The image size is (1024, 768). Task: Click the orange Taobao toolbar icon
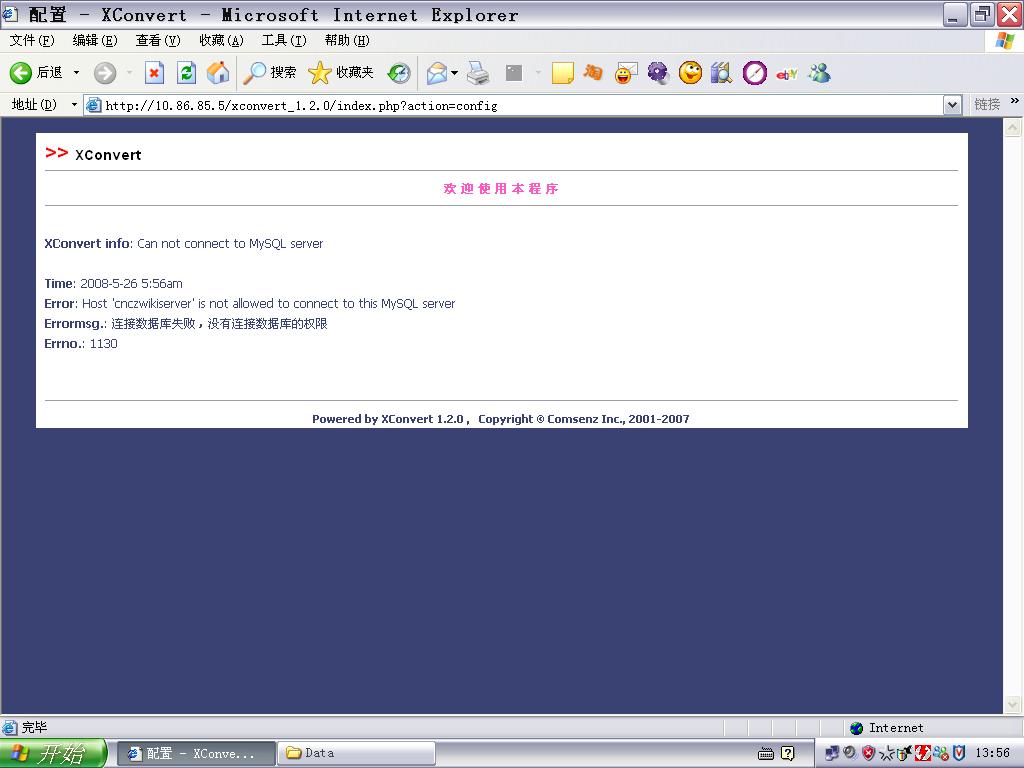click(x=593, y=72)
